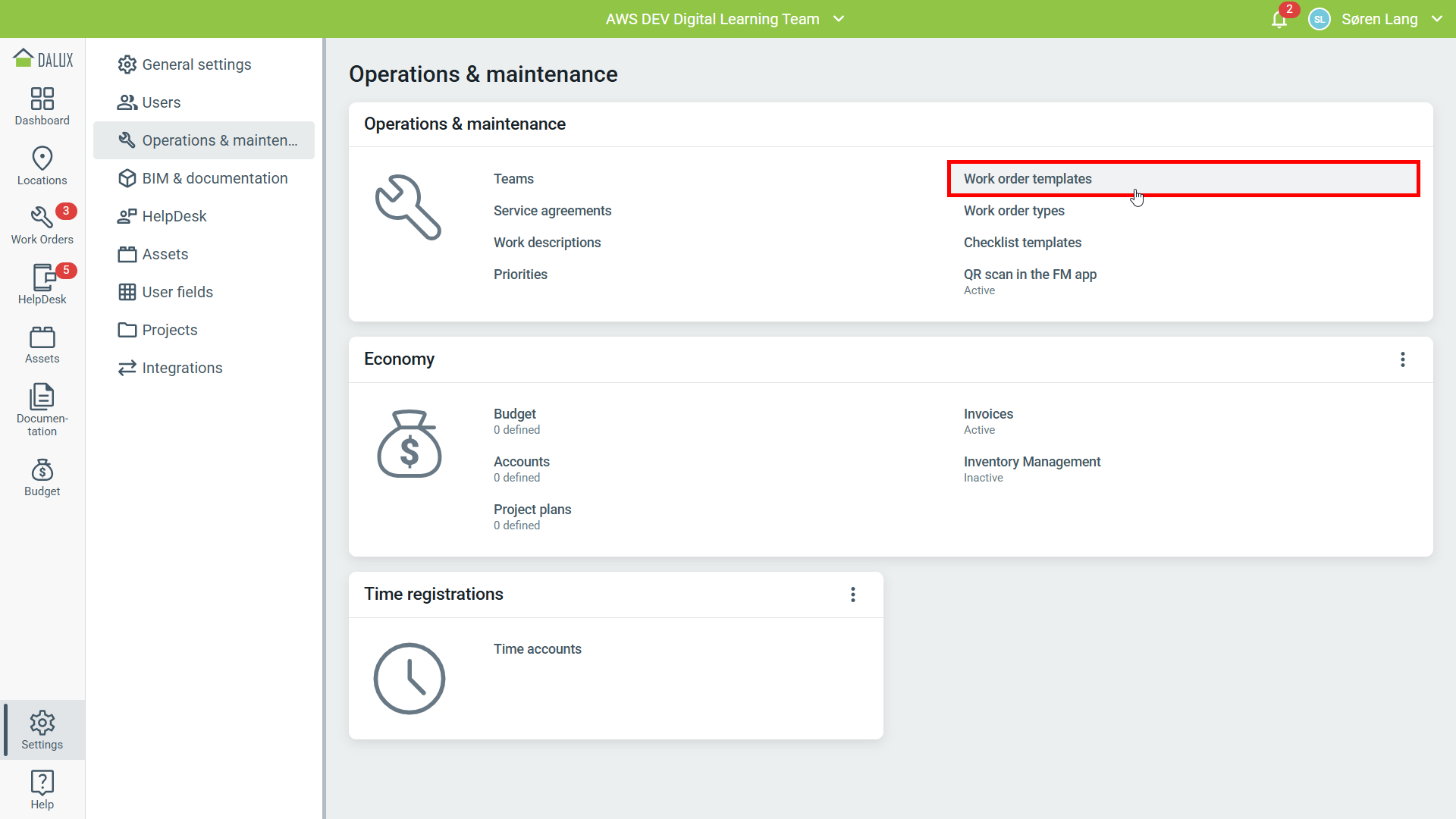Image resolution: width=1456 pixels, height=819 pixels.
Task: Open Søren Lang user menu
Action: (1378, 19)
